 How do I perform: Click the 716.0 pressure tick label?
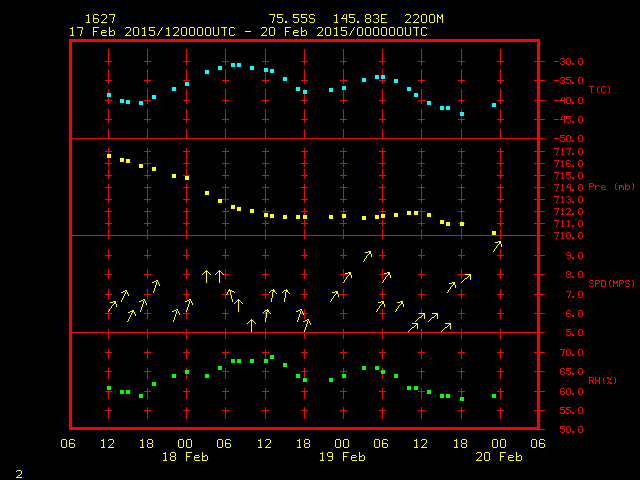tap(568, 164)
